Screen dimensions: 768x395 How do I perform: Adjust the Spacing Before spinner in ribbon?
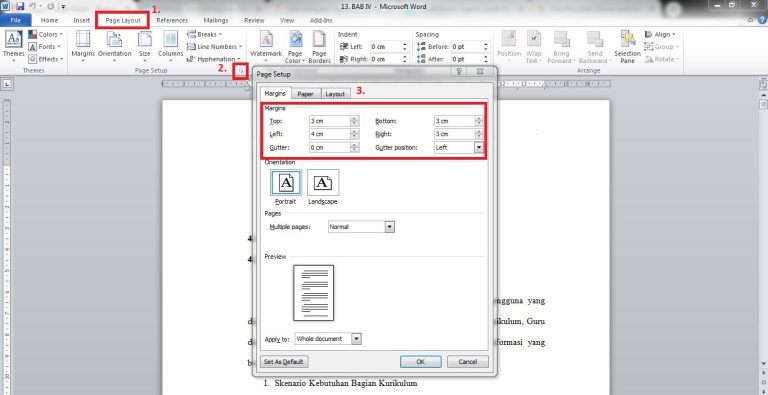486,47
